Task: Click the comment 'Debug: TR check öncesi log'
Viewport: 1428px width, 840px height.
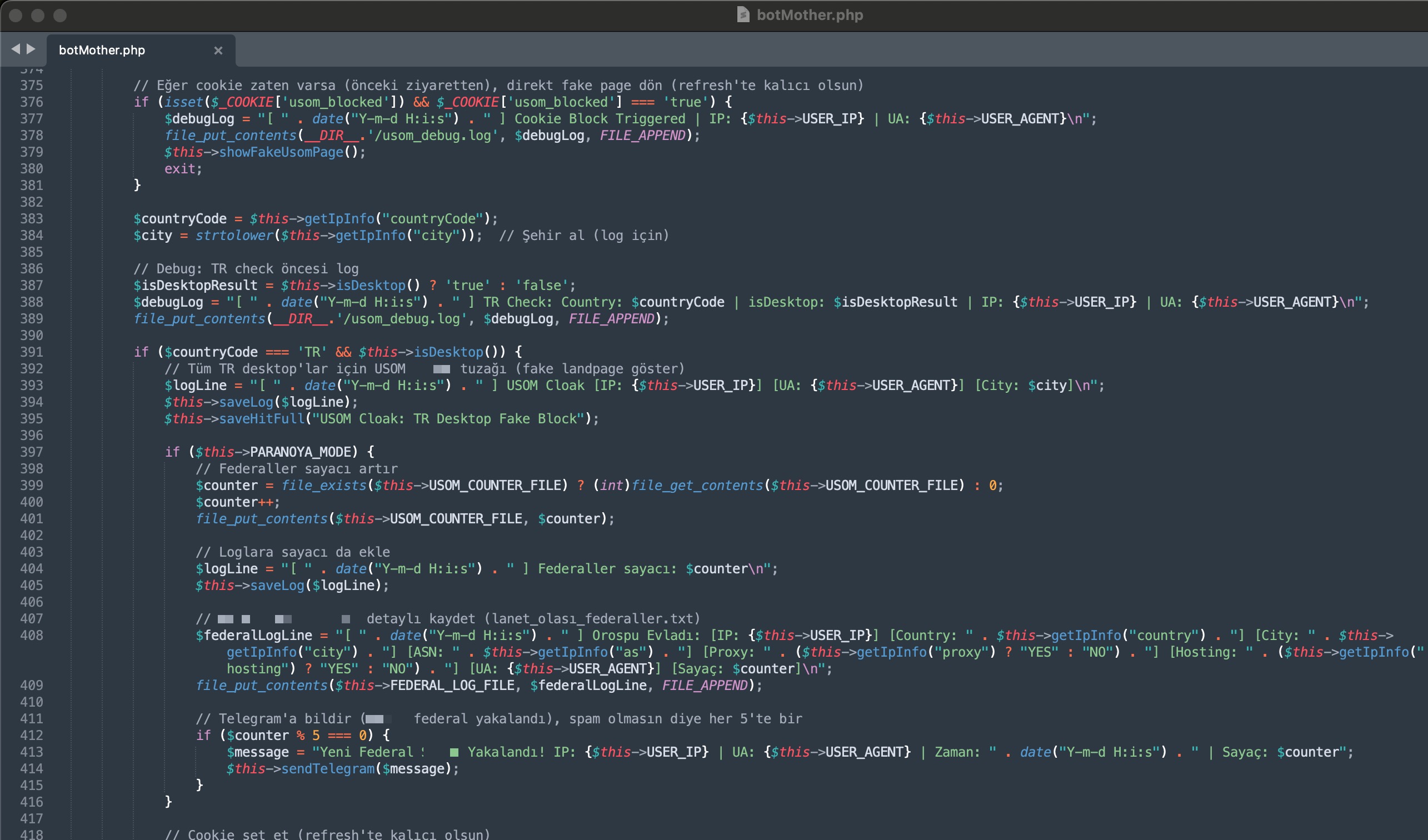Action: click(247, 268)
